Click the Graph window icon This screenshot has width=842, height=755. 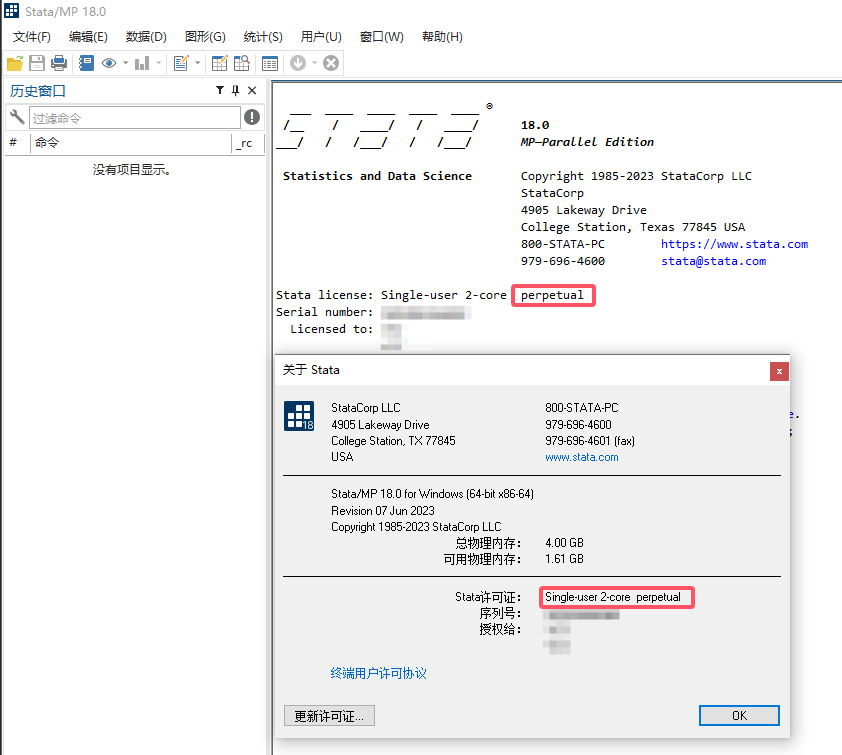pos(141,63)
